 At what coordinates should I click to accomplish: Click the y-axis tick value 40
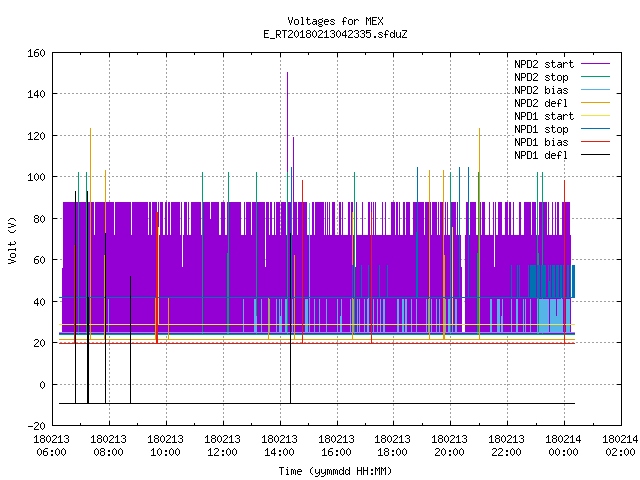(x=40, y=302)
